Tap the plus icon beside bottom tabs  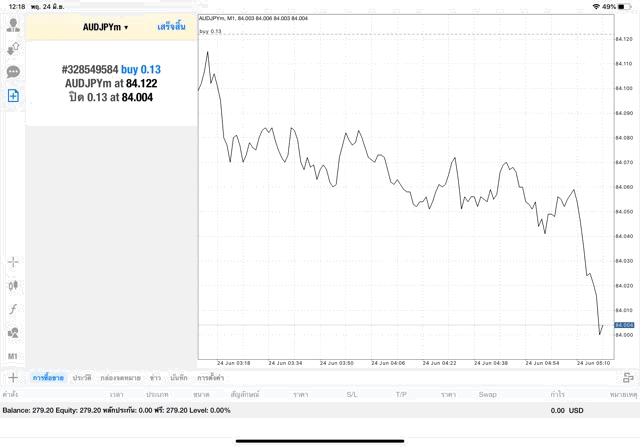[x=13, y=377]
